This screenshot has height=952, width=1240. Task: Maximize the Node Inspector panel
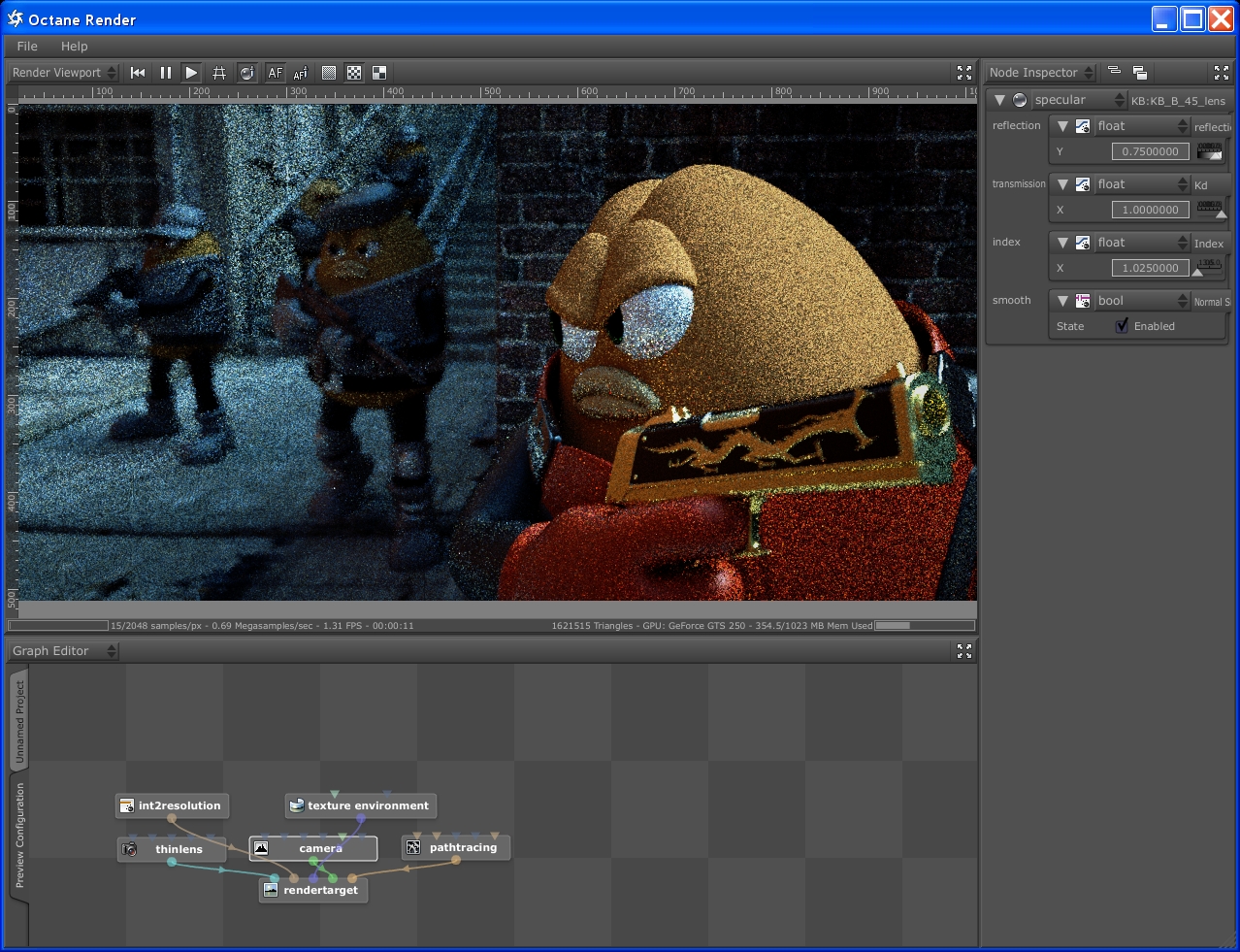1222,73
